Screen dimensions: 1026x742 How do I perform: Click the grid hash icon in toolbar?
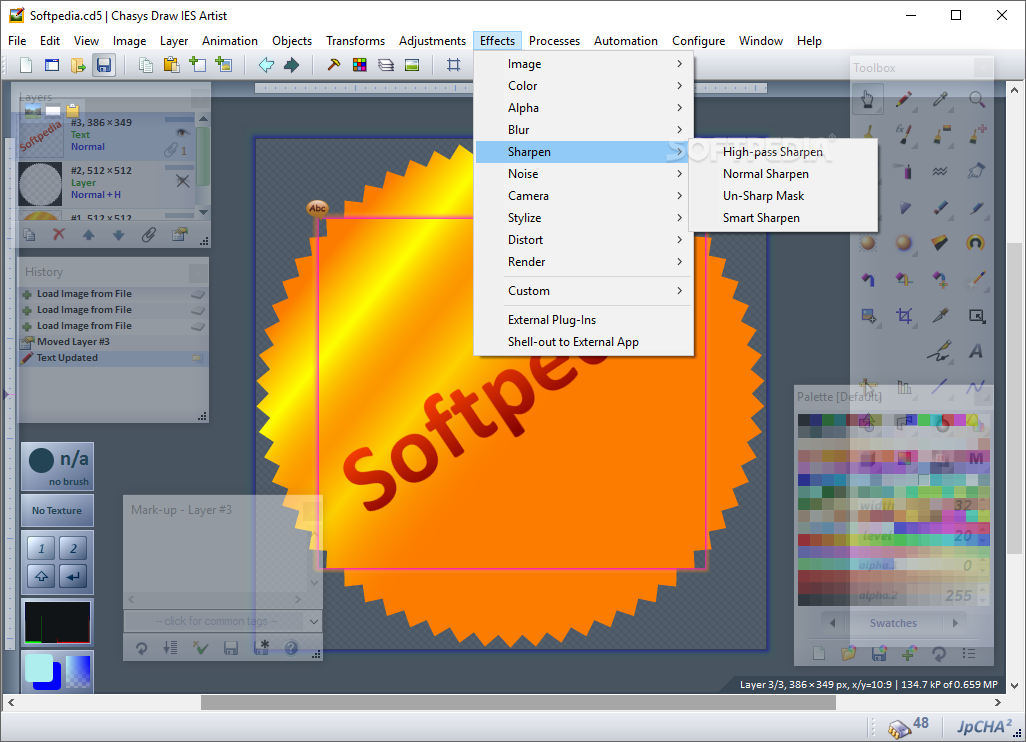point(453,65)
